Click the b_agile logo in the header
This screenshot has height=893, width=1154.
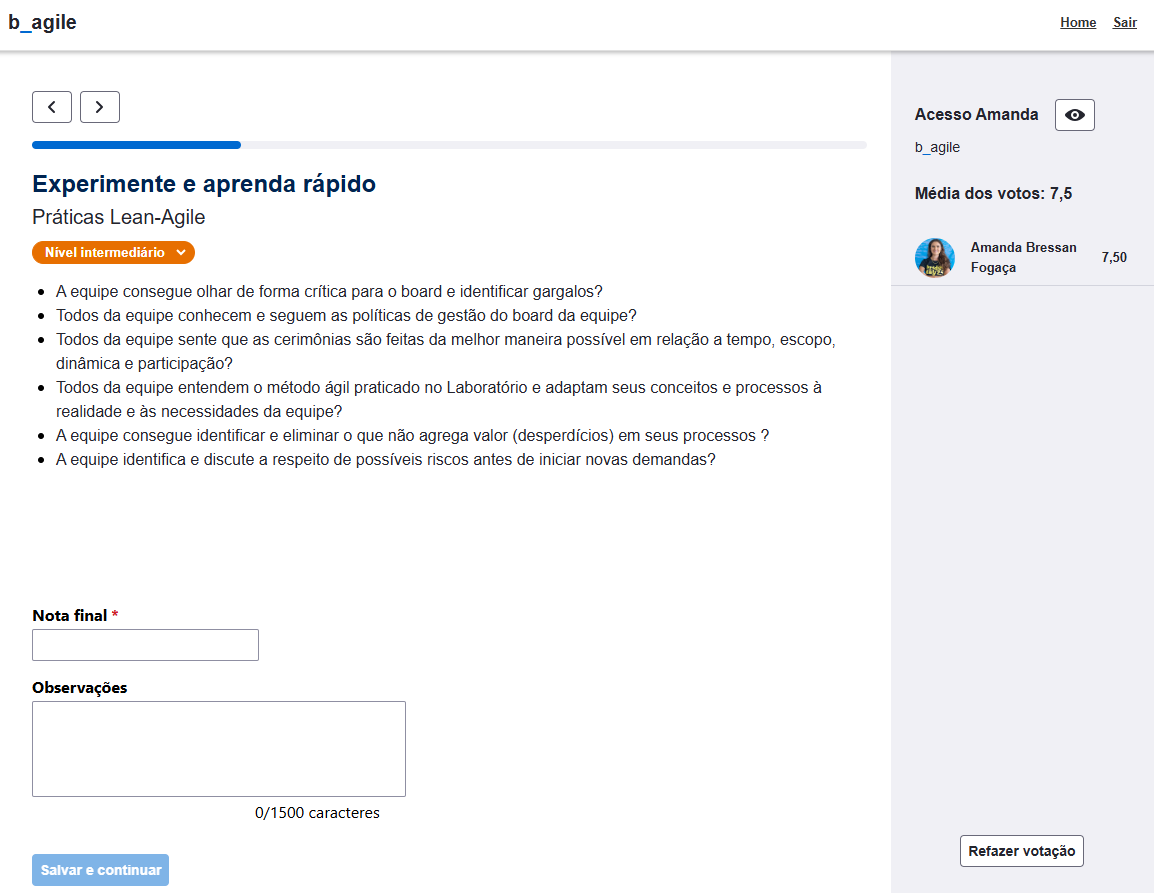click(x=43, y=22)
